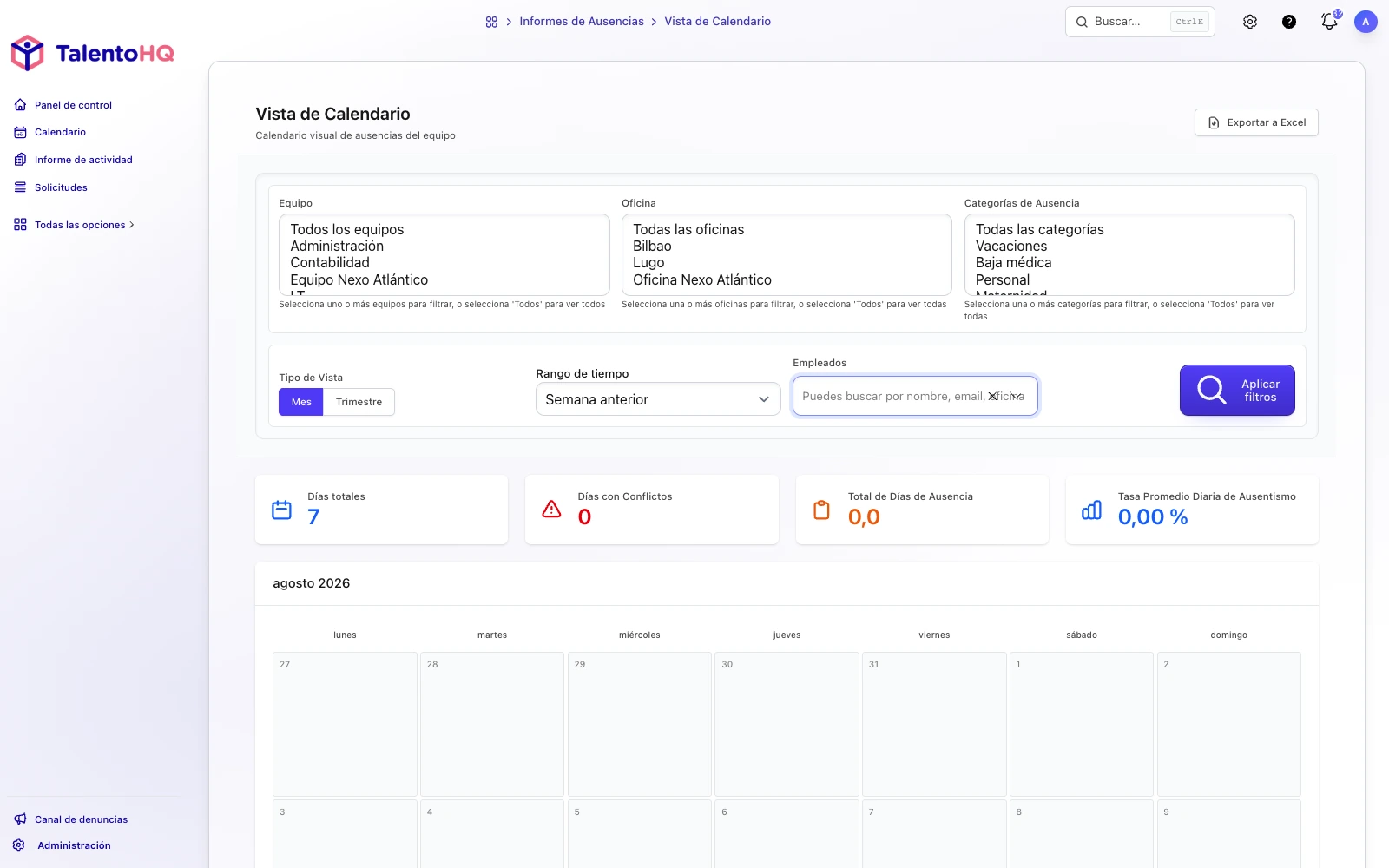Click the absenteeism rate chart icon
This screenshot has width=1389, height=868.
pos(1092,510)
